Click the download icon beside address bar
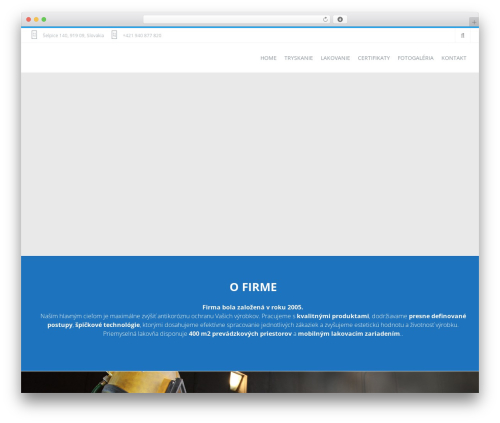Image resolution: width=500 pixels, height=423 pixels. (x=340, y=20)
